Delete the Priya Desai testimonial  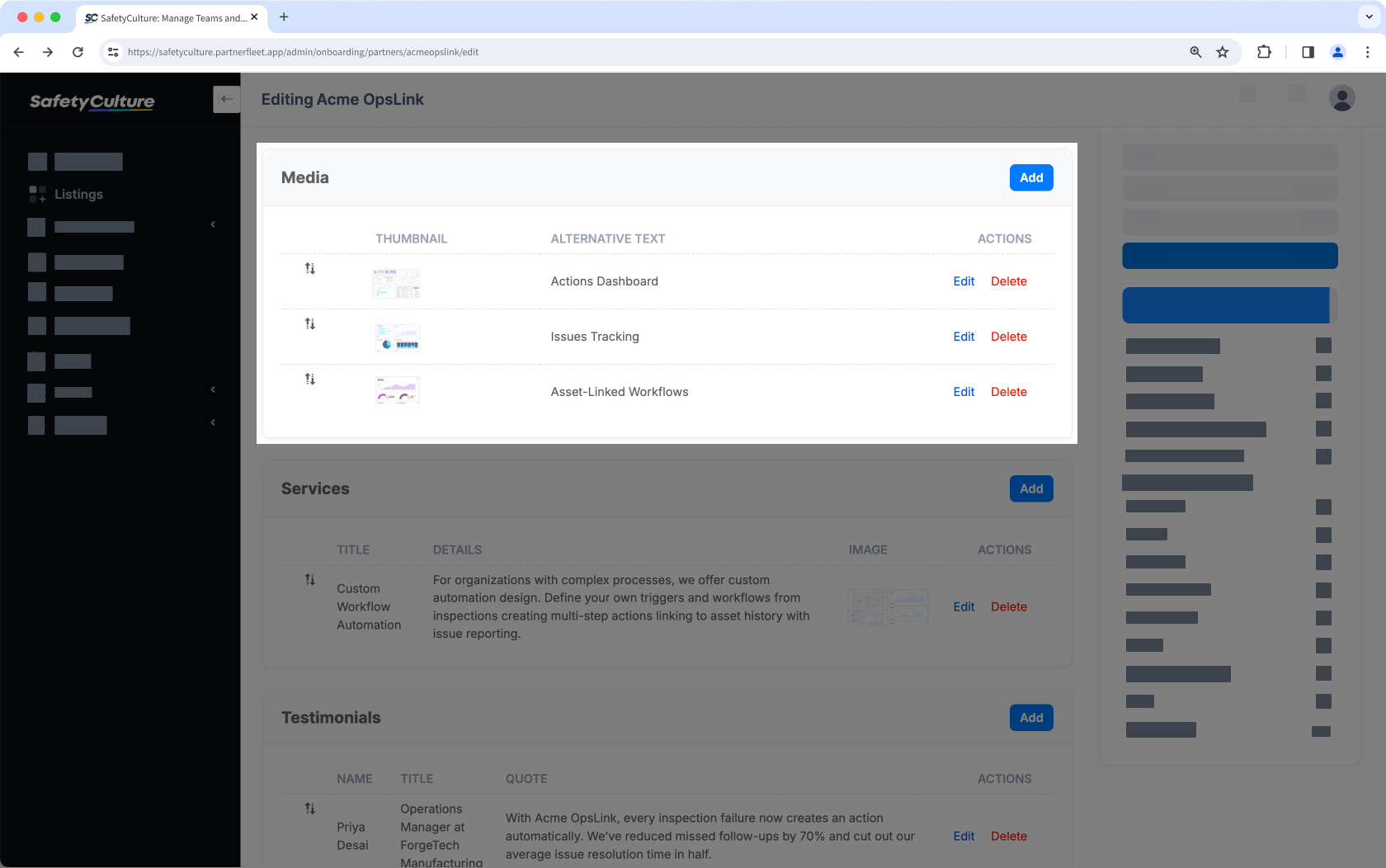(1009, 836)
